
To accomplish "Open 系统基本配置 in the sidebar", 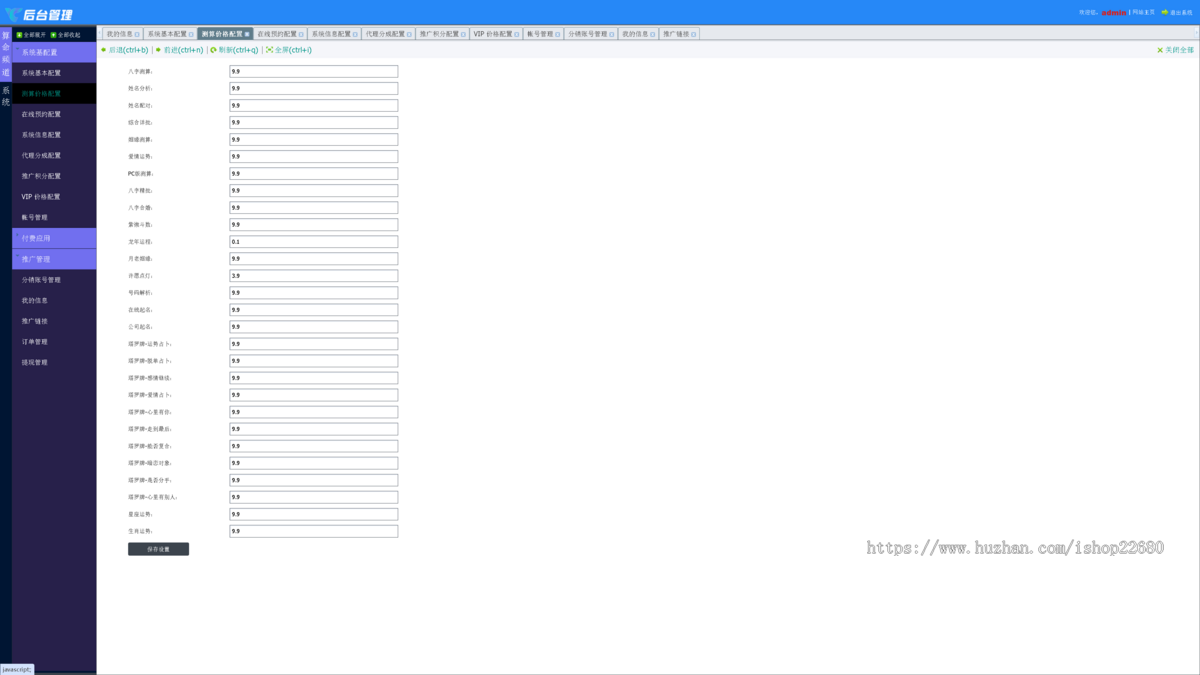I will coord(54,73).
